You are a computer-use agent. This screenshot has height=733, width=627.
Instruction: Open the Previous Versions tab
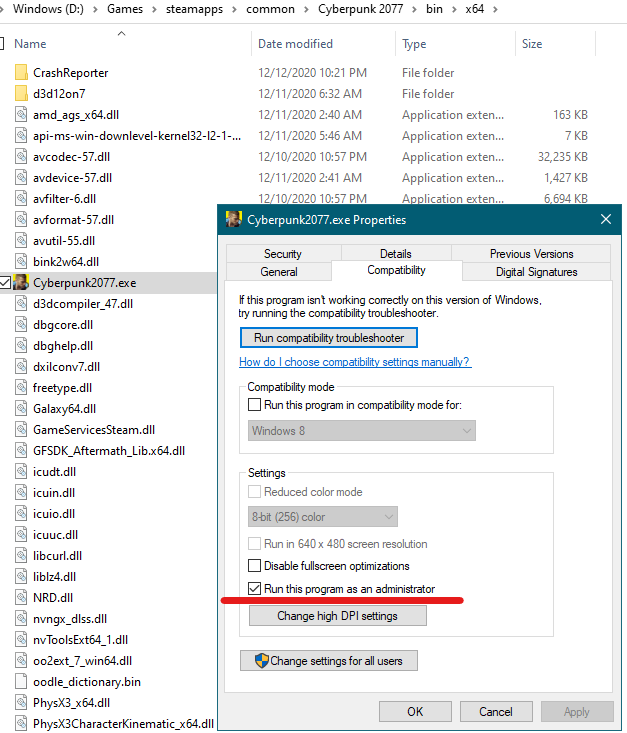coord(531,253)
